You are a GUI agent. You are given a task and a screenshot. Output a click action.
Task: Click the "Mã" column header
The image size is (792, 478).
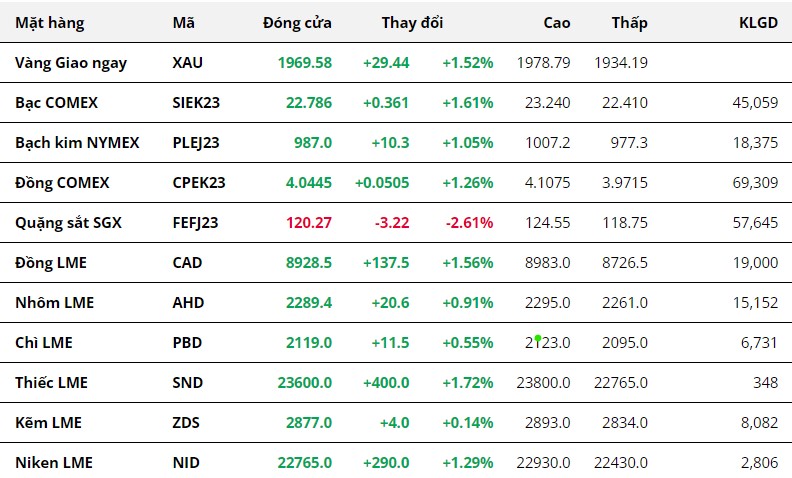coord(183,23)
